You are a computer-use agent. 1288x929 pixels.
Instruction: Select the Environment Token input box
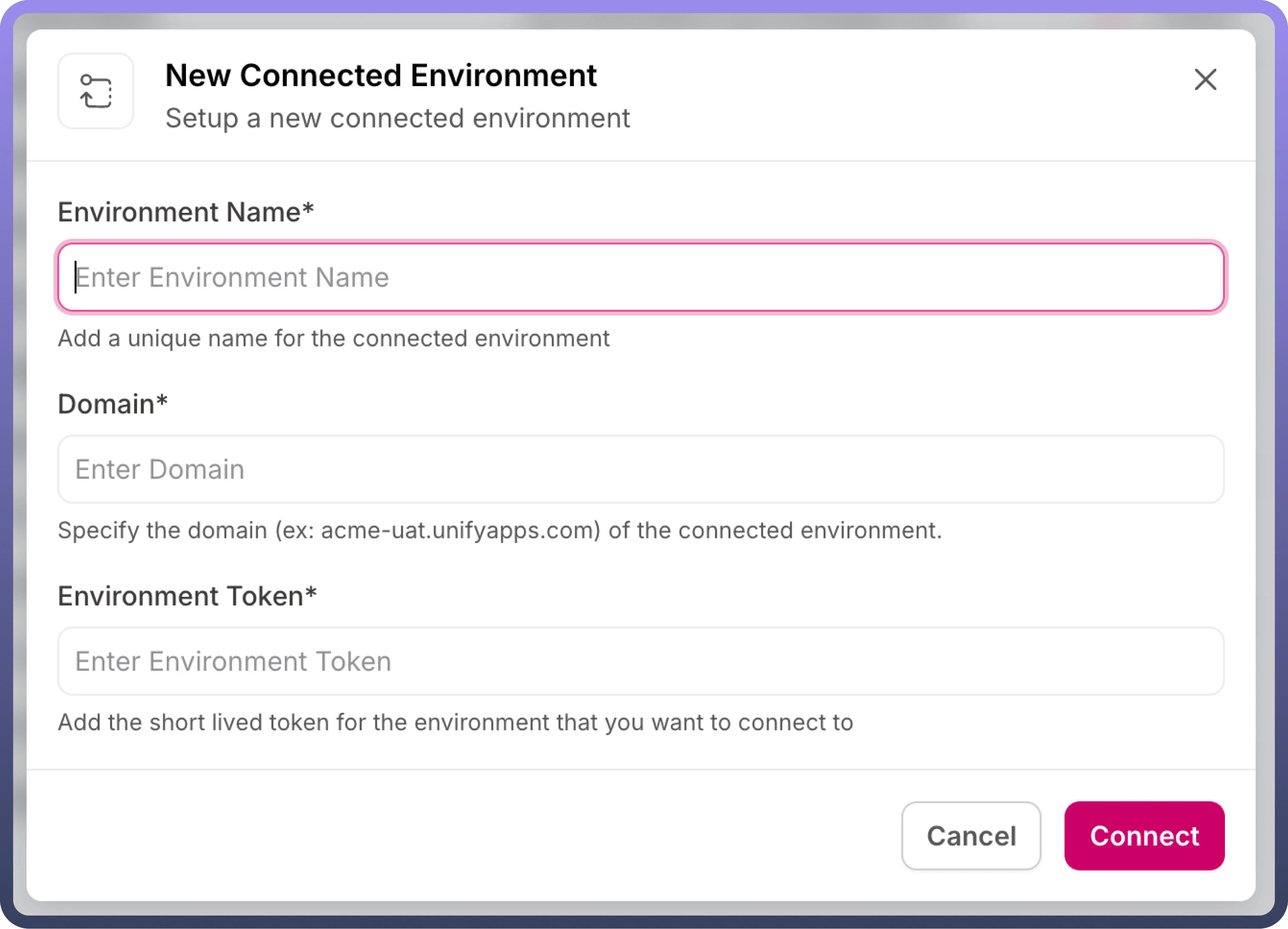(641, 662)
